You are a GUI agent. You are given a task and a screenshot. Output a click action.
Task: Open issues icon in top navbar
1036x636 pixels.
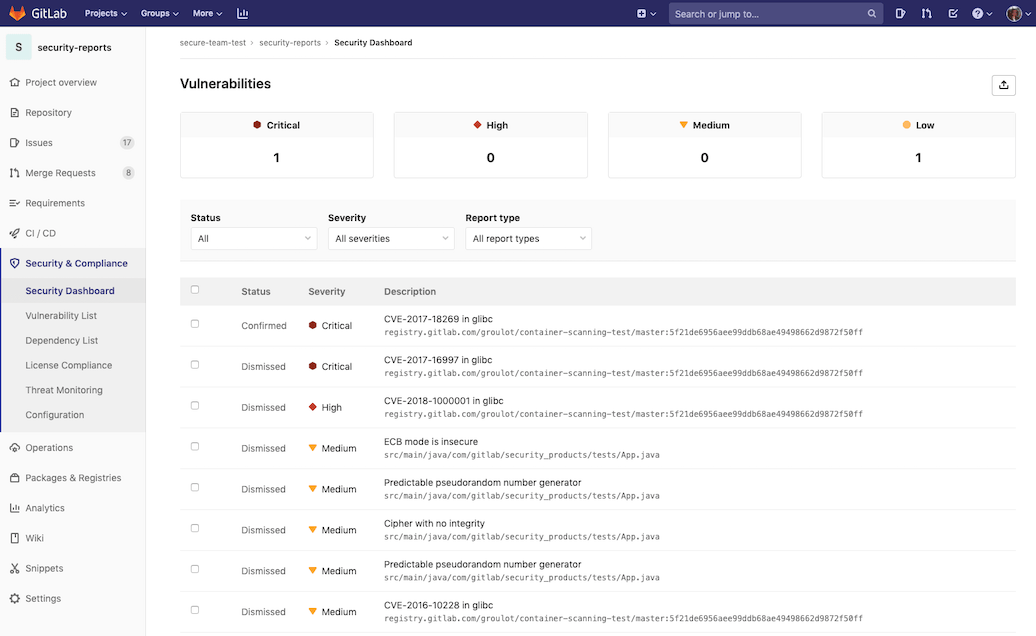coord(901,14)
